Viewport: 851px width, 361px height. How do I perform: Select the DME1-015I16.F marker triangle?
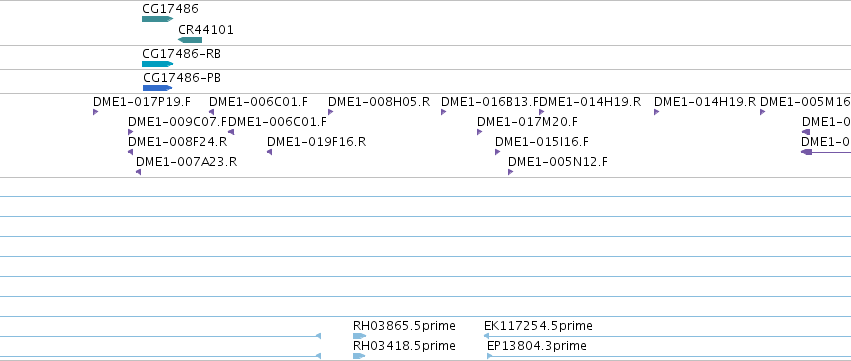(x=497, y=152)
